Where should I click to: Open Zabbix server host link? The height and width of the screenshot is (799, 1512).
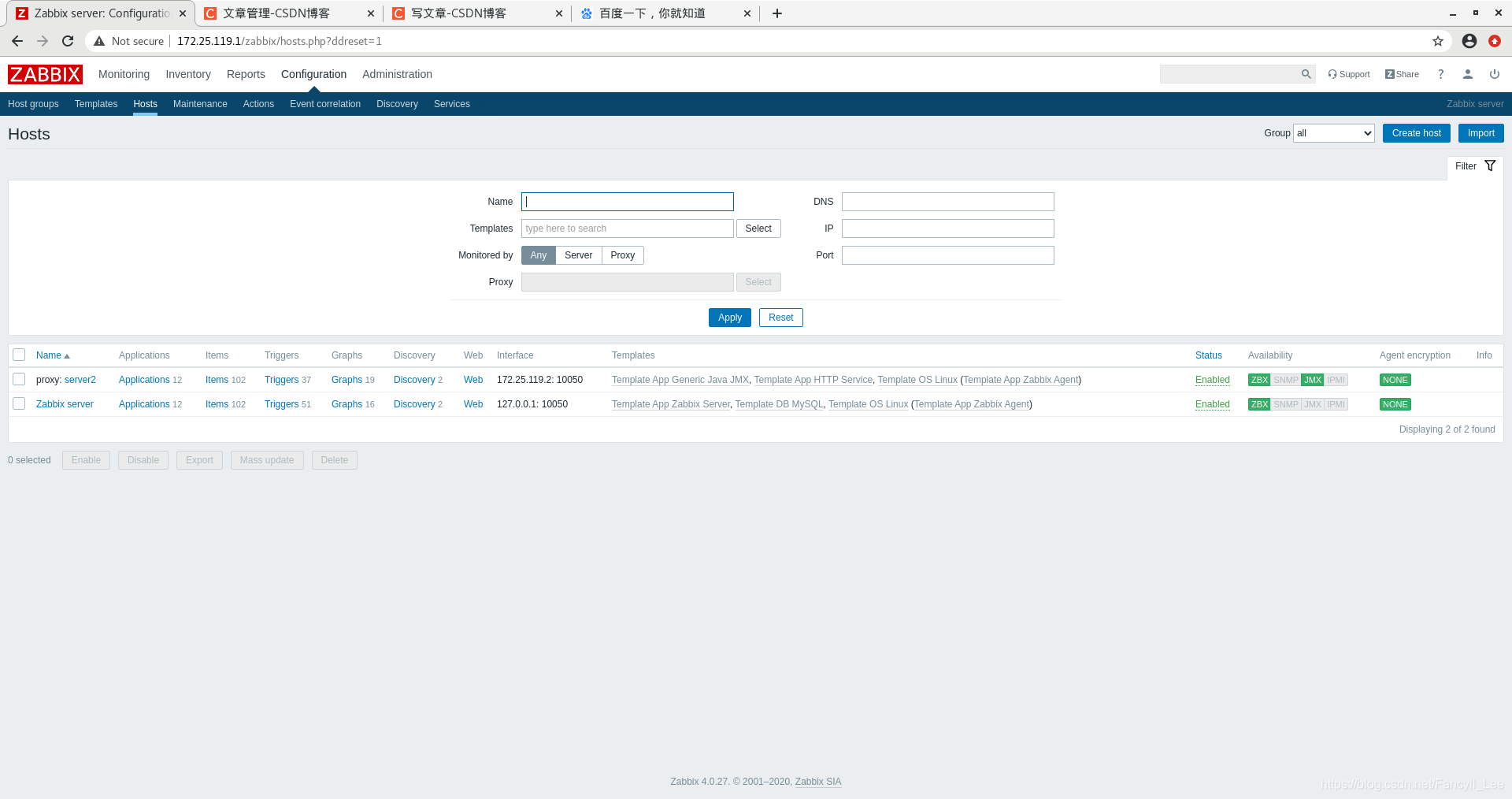click(x=65, y=404)
